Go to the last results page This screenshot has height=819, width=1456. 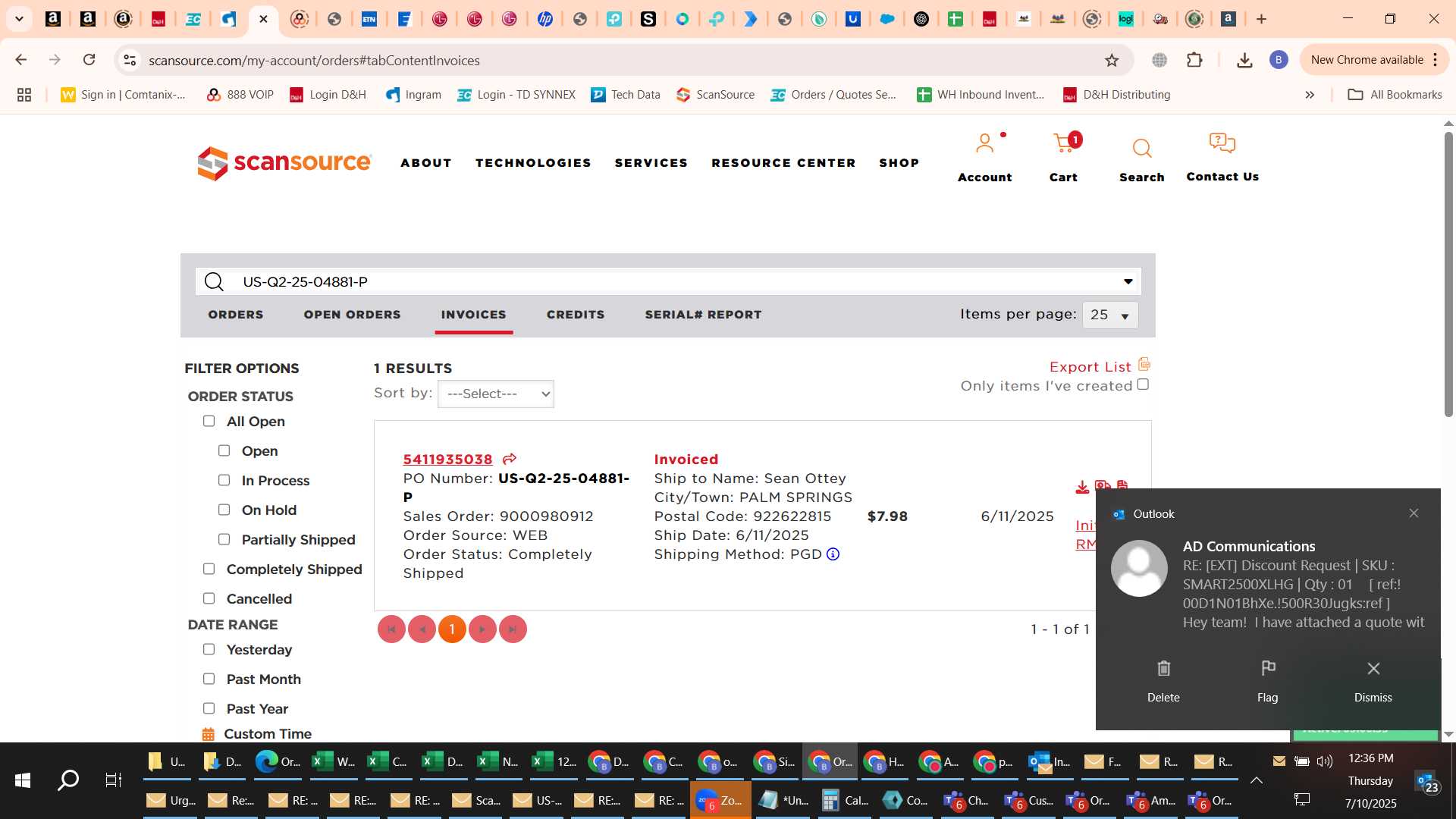(513, 629)
